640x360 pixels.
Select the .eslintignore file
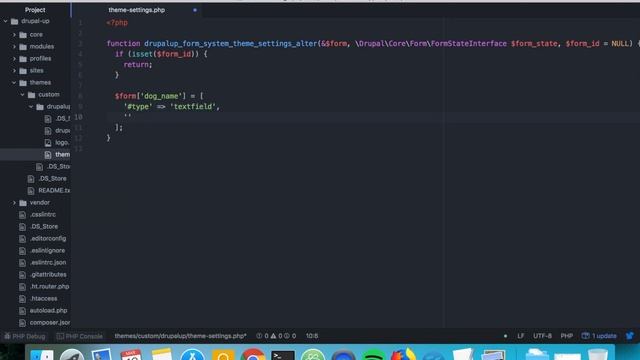coord(47,251)
